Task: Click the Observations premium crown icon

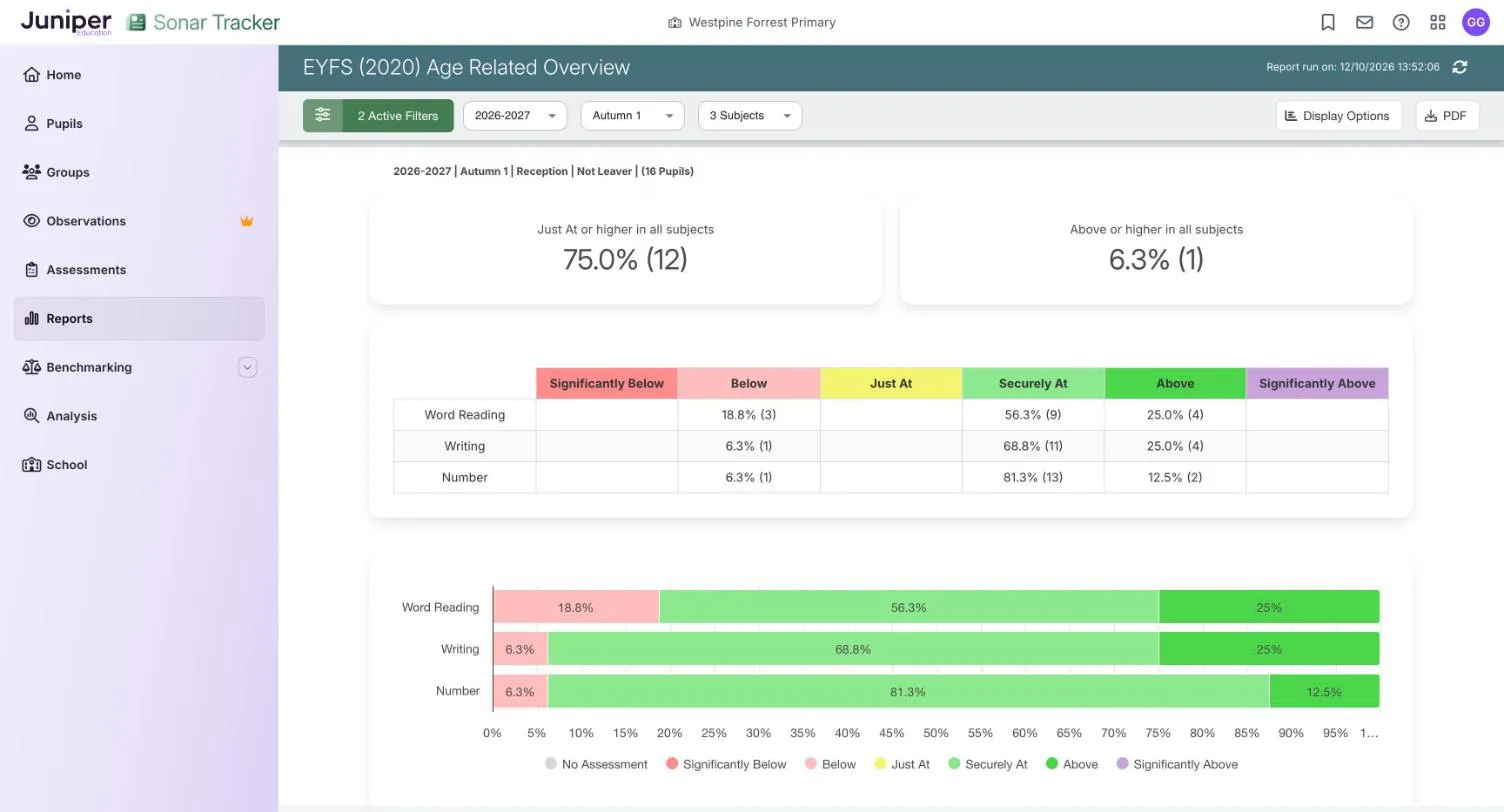Action: 246,221
